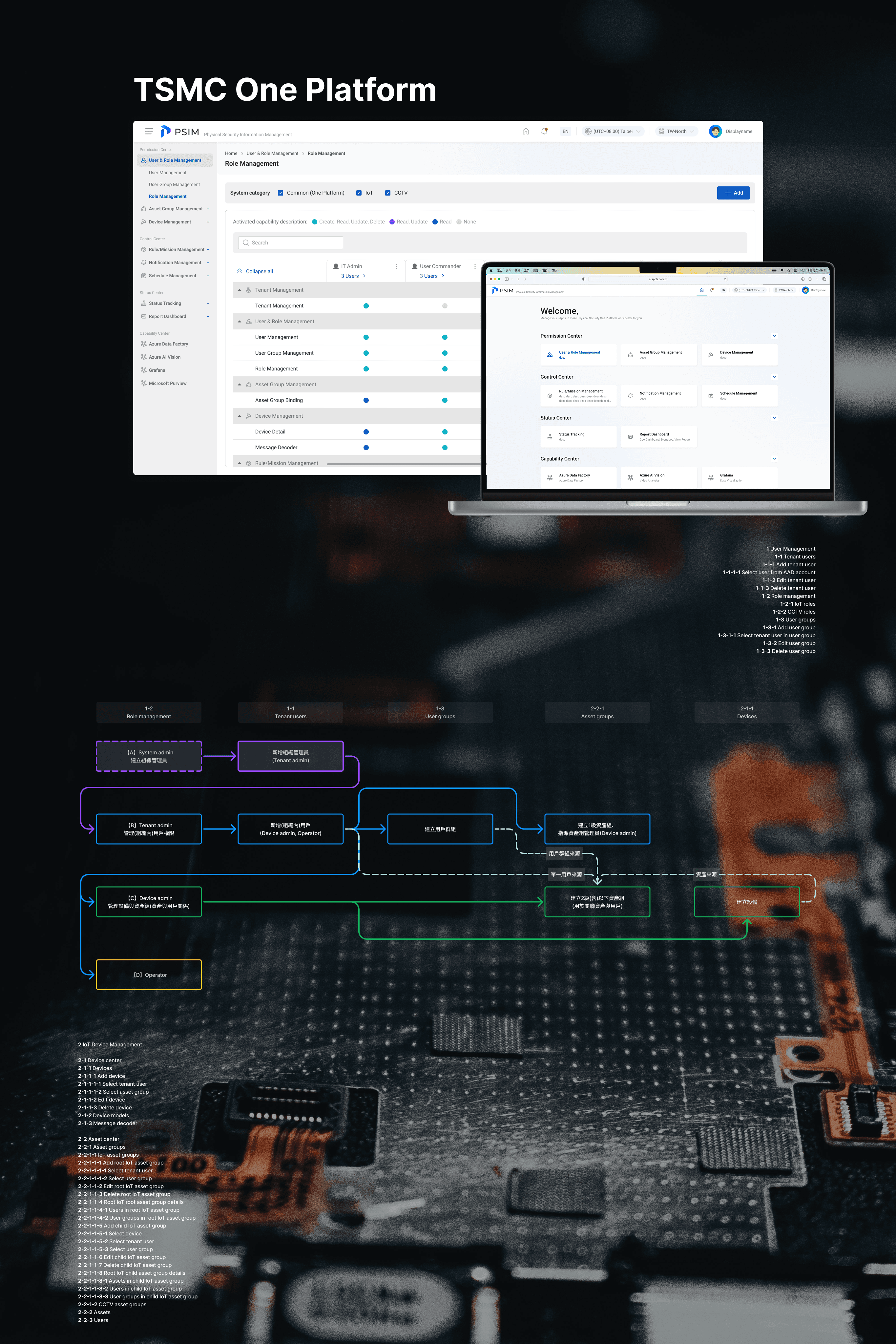
Task: Open Azure Data Factory in sidebar
Action: (168, 344)
